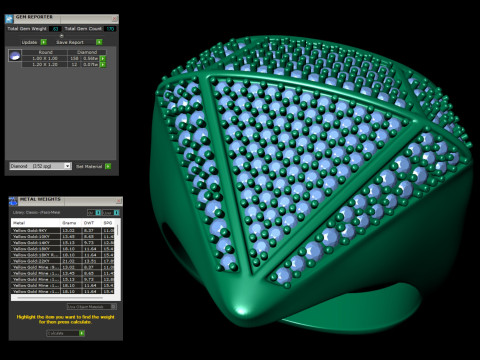Screen dimensions: 480x360
Task: Select the 1.00 x 1.00 gem size cell
Action: [x=45, y=58]
